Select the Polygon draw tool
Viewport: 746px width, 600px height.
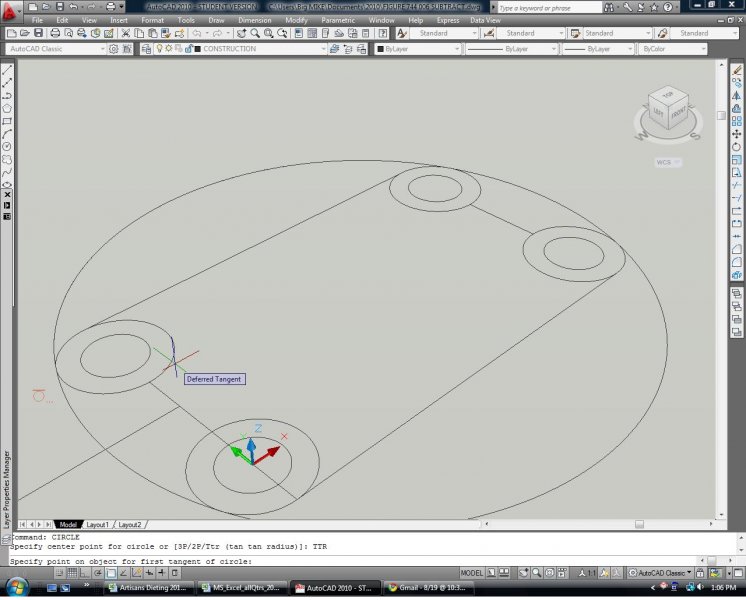point(7,108)
